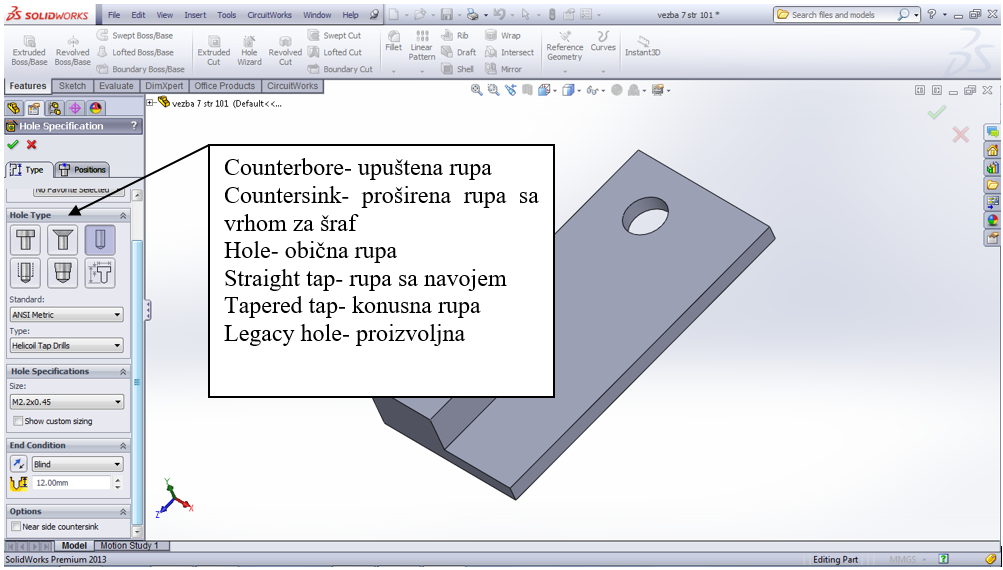Click the Mirror tool

[504, 69]
